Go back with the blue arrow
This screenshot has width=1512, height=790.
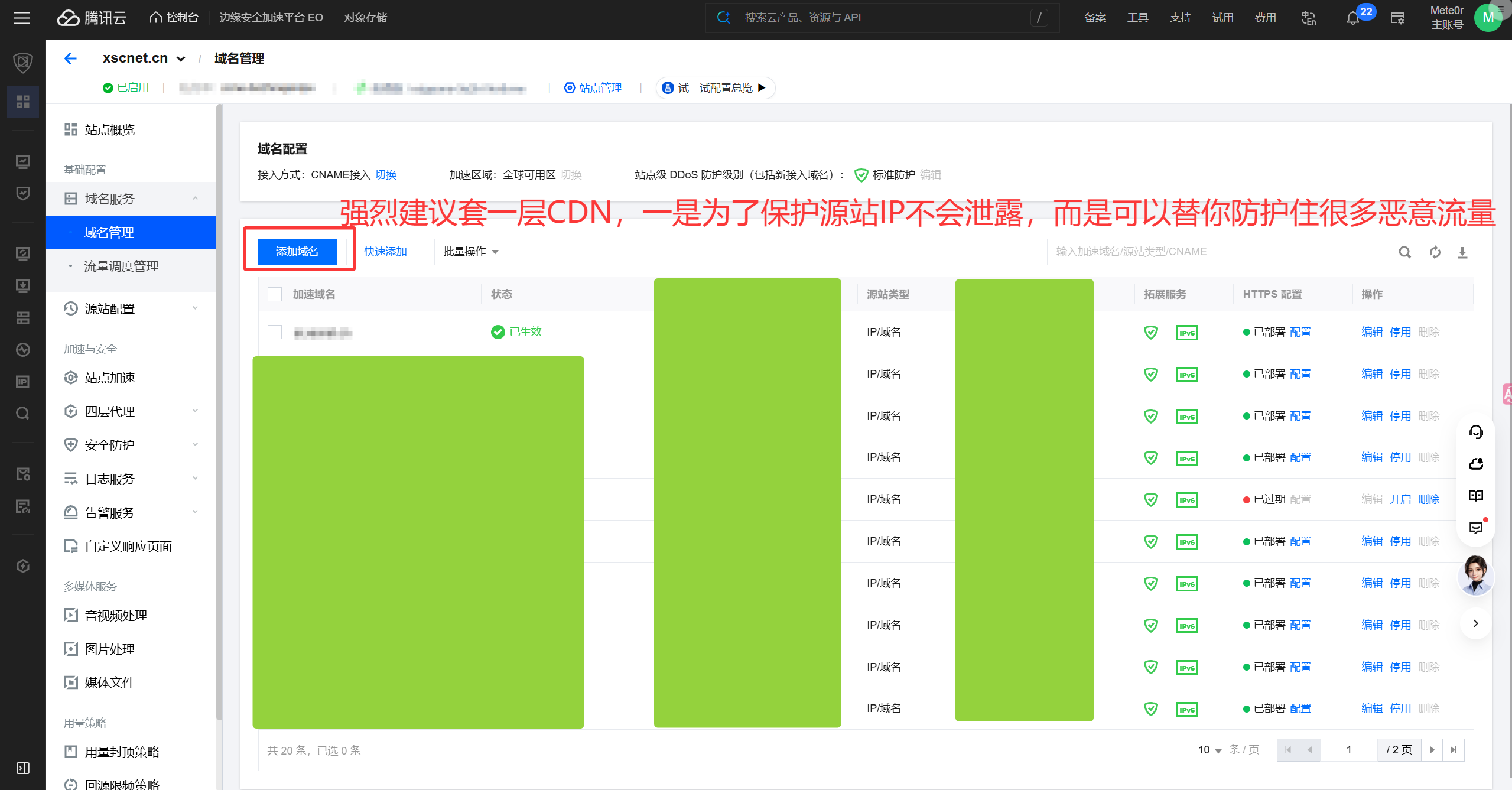click(x=70, y=58)
